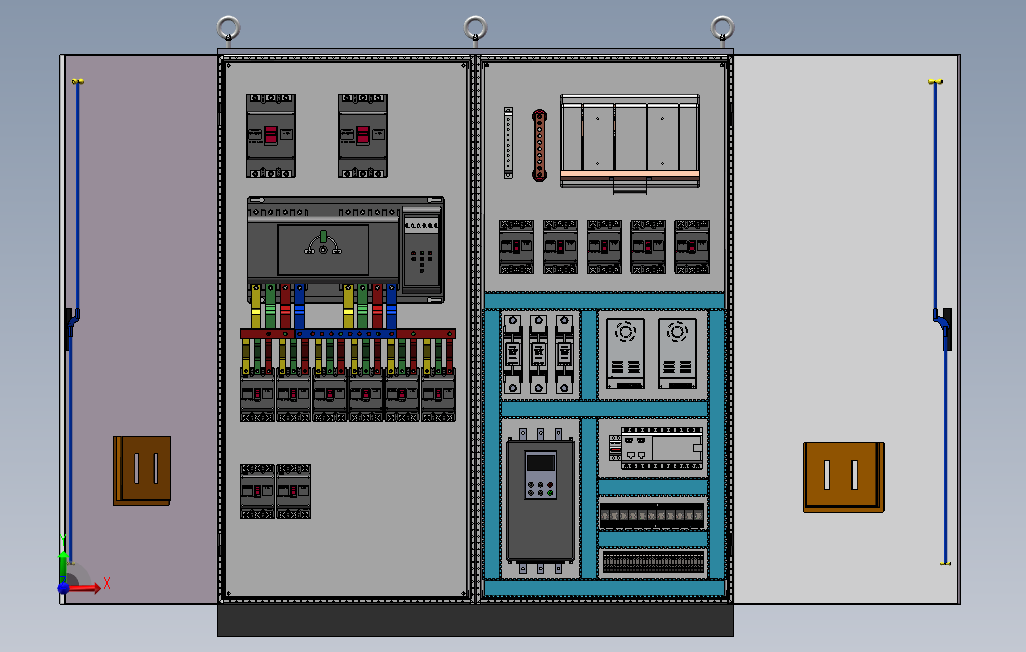Select the black plinth base under cabinet
This screenshot has width=1026, height=652.
pos(476,620)
